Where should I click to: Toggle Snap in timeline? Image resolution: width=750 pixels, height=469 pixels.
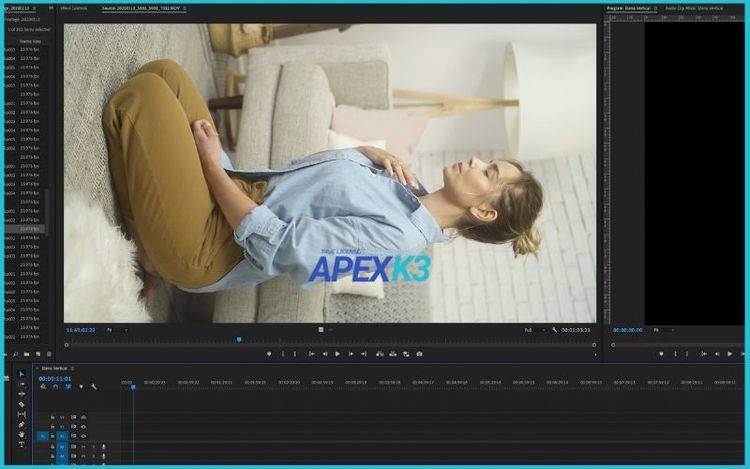(x=55, y=386)
